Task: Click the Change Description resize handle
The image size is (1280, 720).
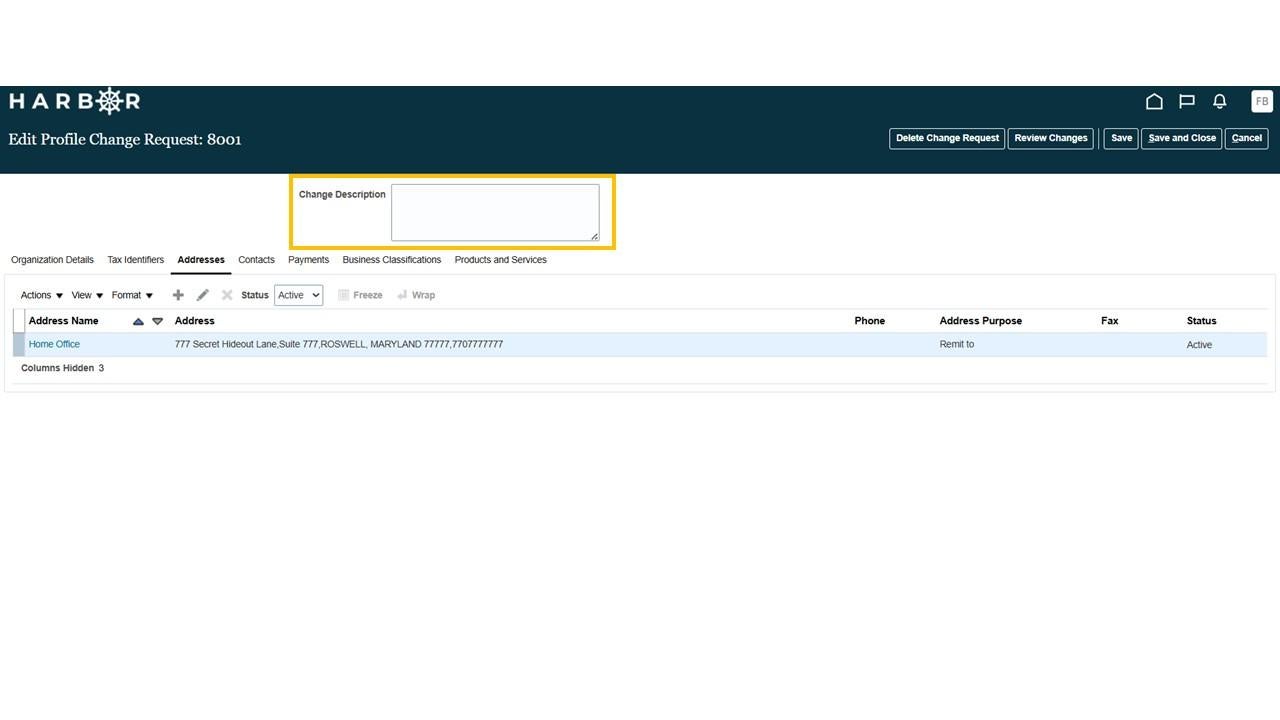Action: (594, 236)
